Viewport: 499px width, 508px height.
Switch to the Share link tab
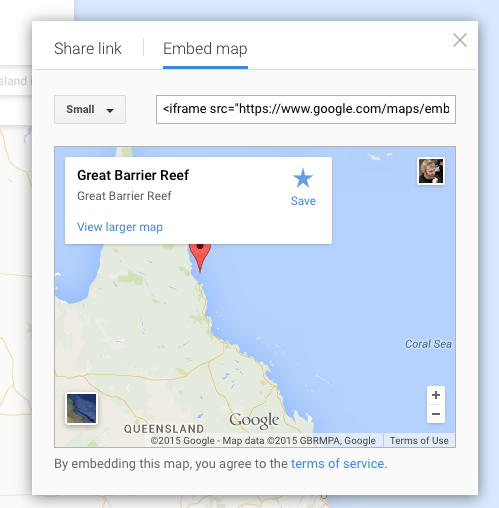click(88, 49)
